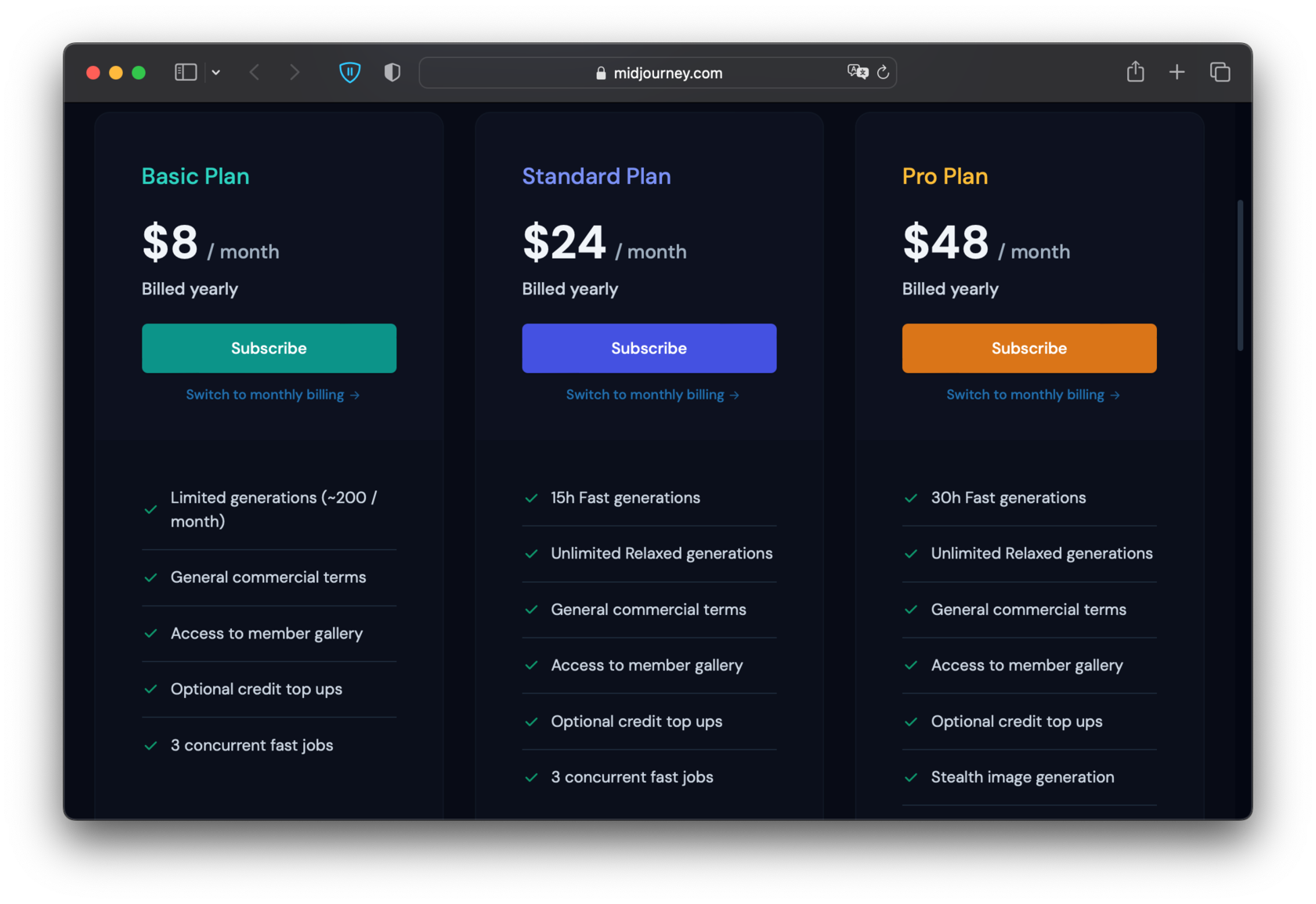Click the translate page icon
This screenshot has height=904, width=1316.
click(x=858, y=72)
